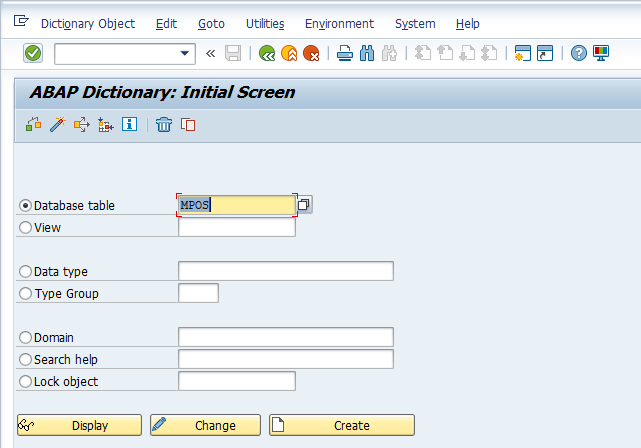
Task: Click the orange Exit icon
Action: point(289,54)
